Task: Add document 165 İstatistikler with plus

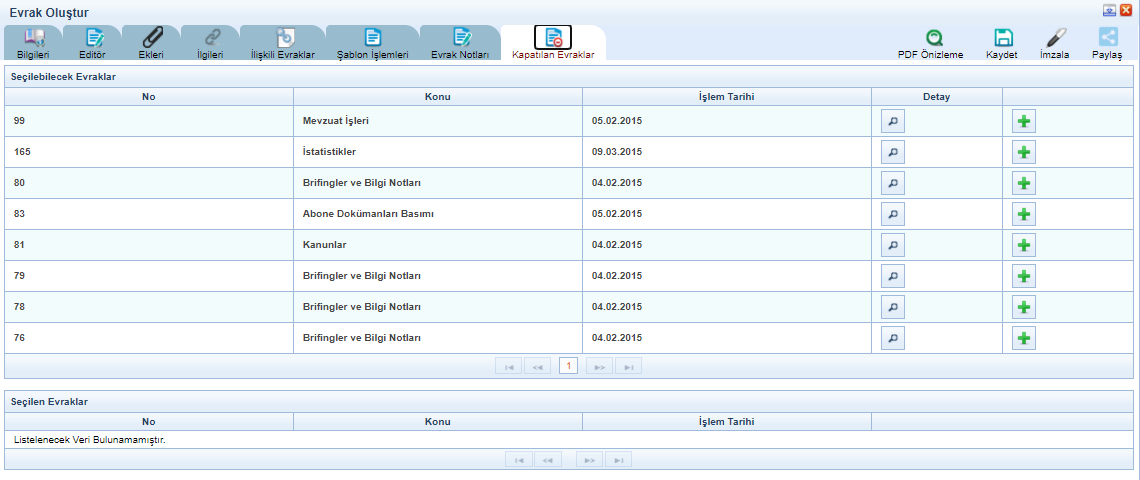Action: click(1023, 152)
